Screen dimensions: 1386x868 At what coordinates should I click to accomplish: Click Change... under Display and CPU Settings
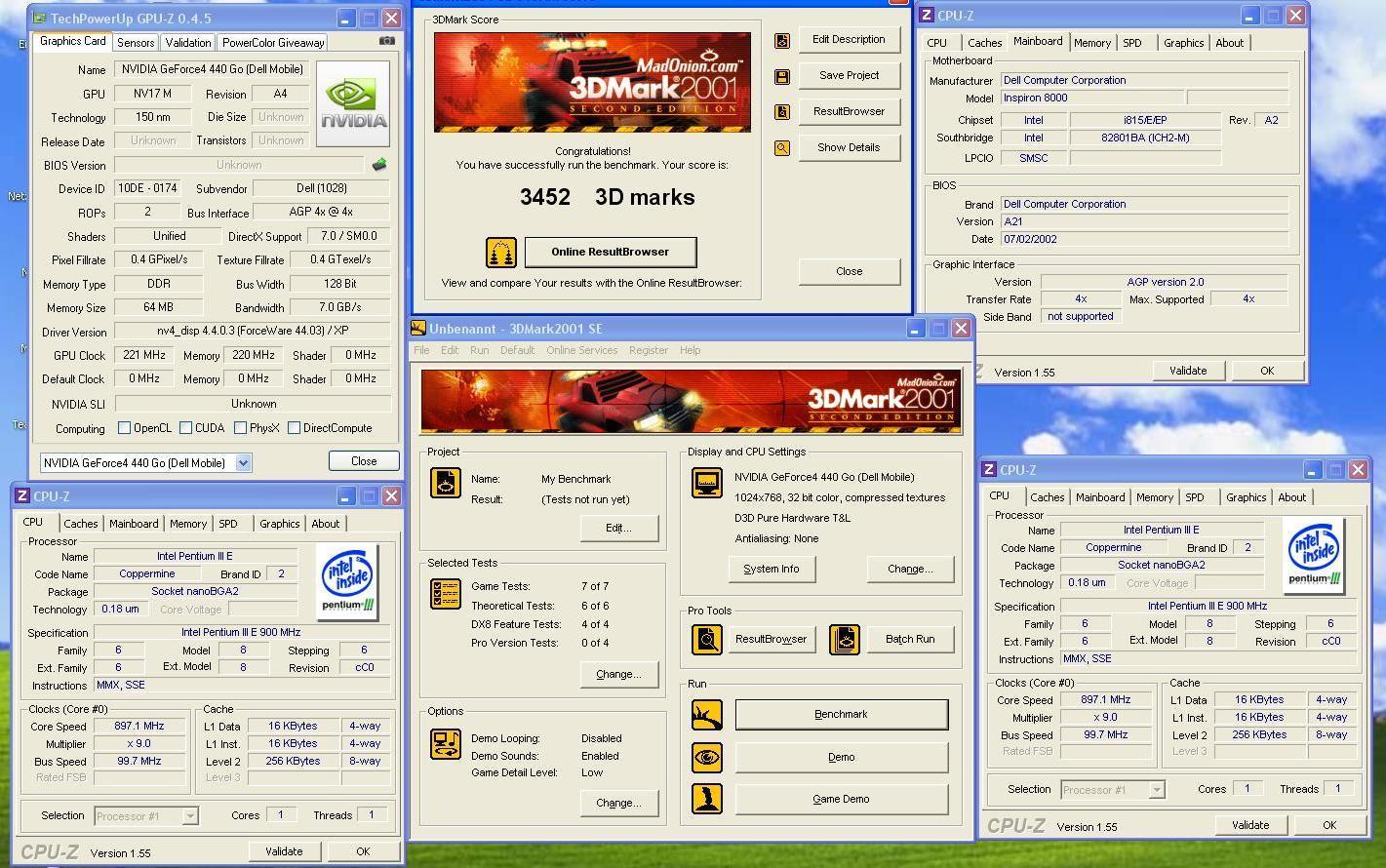pos(910,569)
